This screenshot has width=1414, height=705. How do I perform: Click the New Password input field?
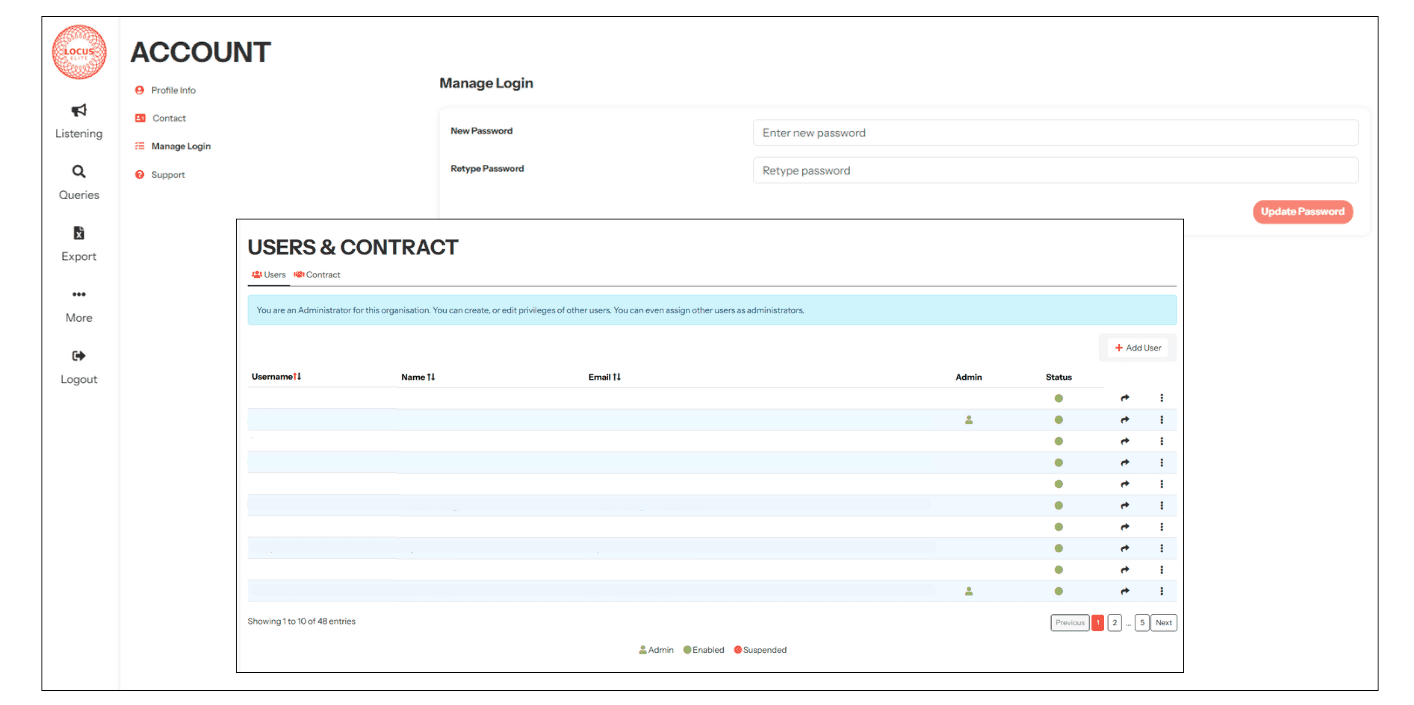click(x=1055, y=133)
